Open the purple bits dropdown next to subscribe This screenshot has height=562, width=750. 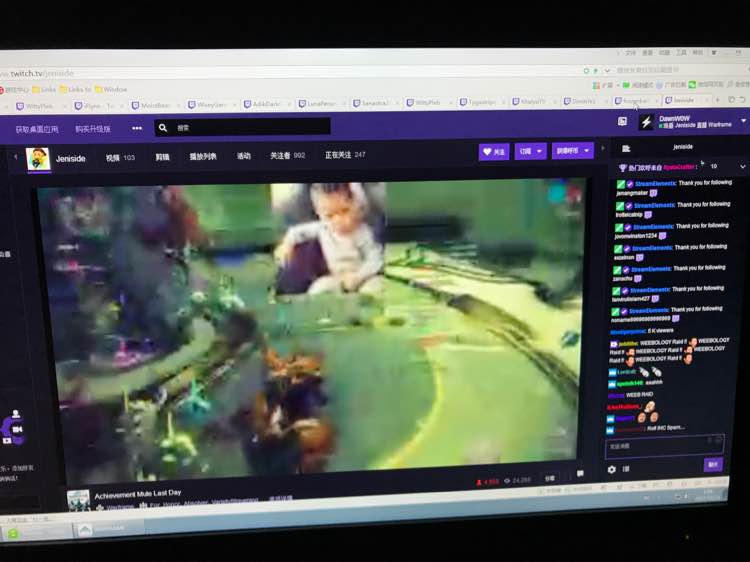[573, 151]
